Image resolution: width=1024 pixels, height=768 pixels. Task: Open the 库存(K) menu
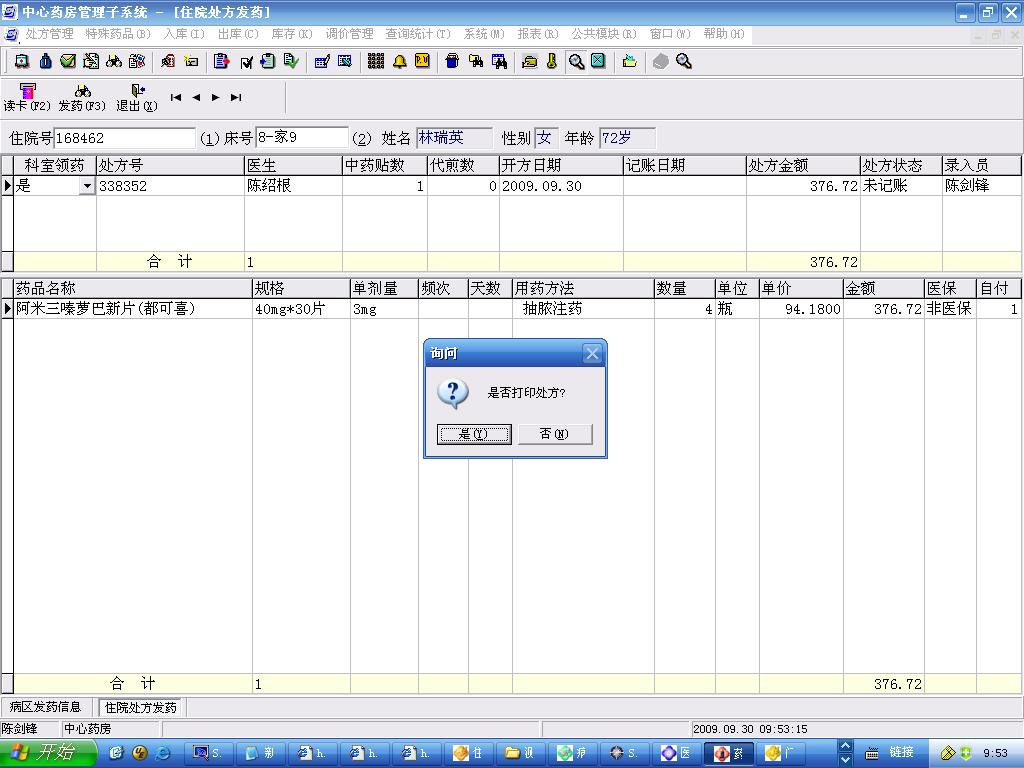291,34
